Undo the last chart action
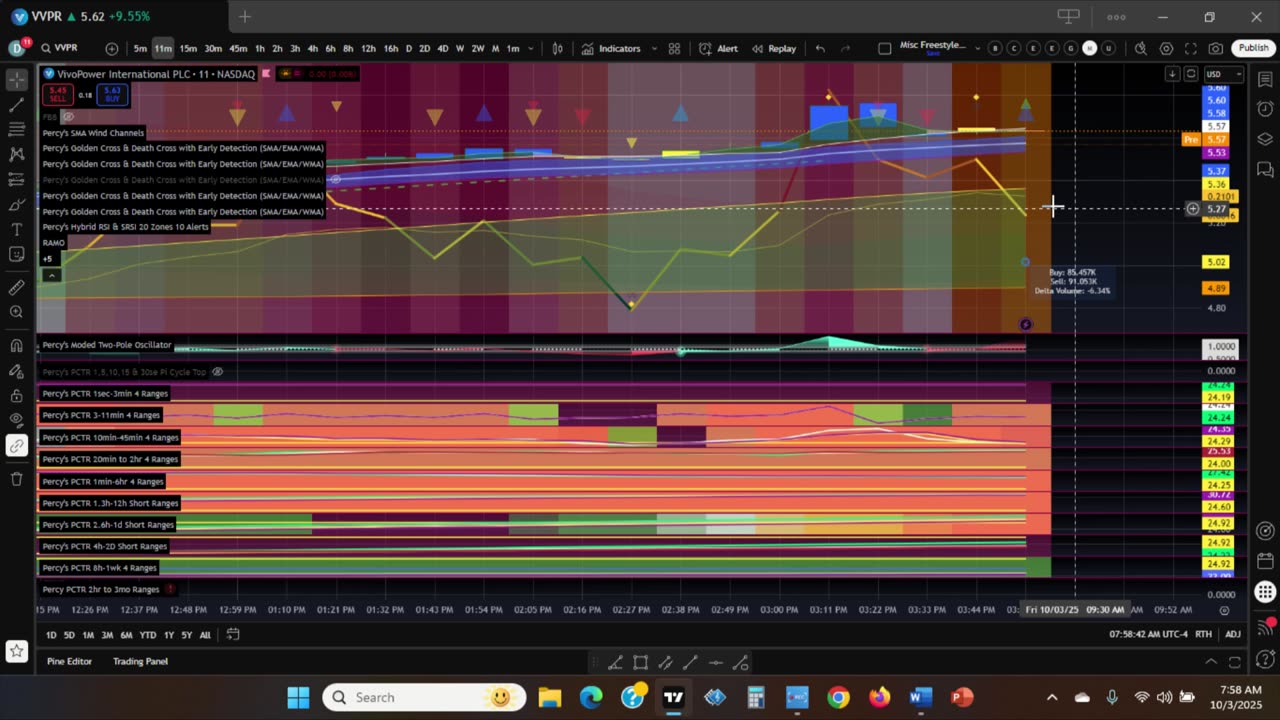Viewport: 1280px width, 720px height. tap(820, 48)
